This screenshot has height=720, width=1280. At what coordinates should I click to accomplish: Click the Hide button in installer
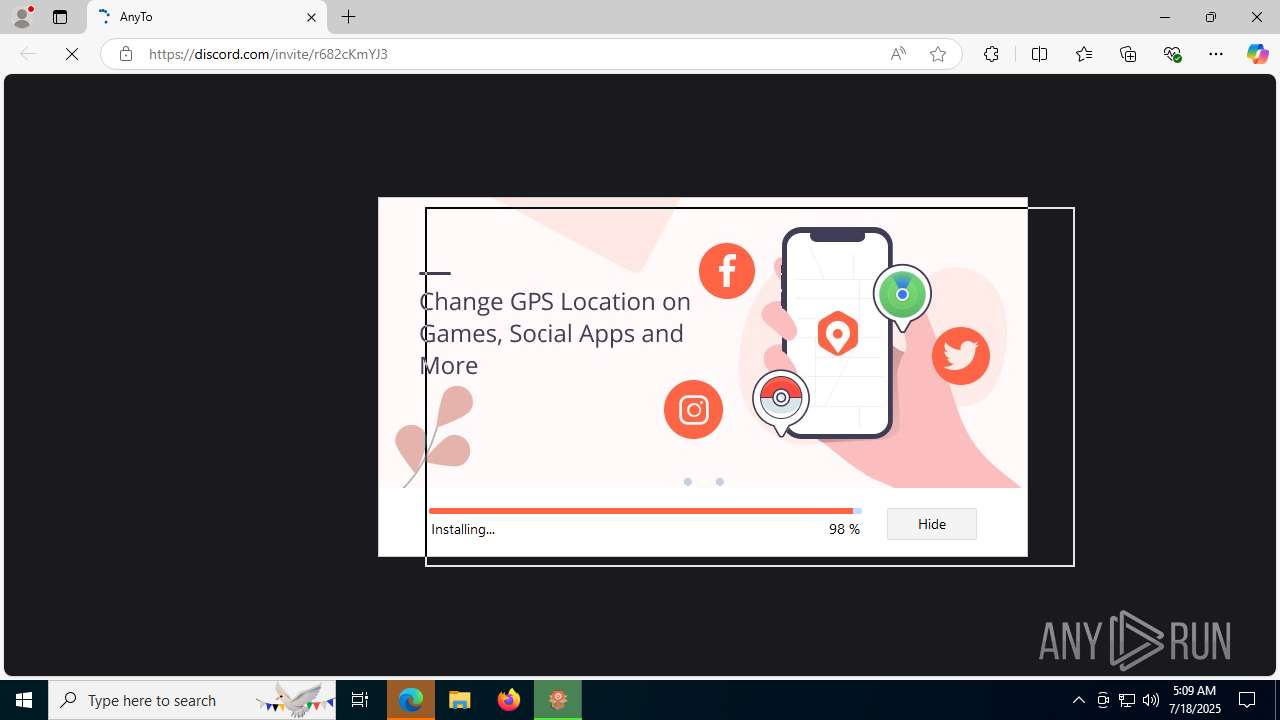click(x=931, y=524)
